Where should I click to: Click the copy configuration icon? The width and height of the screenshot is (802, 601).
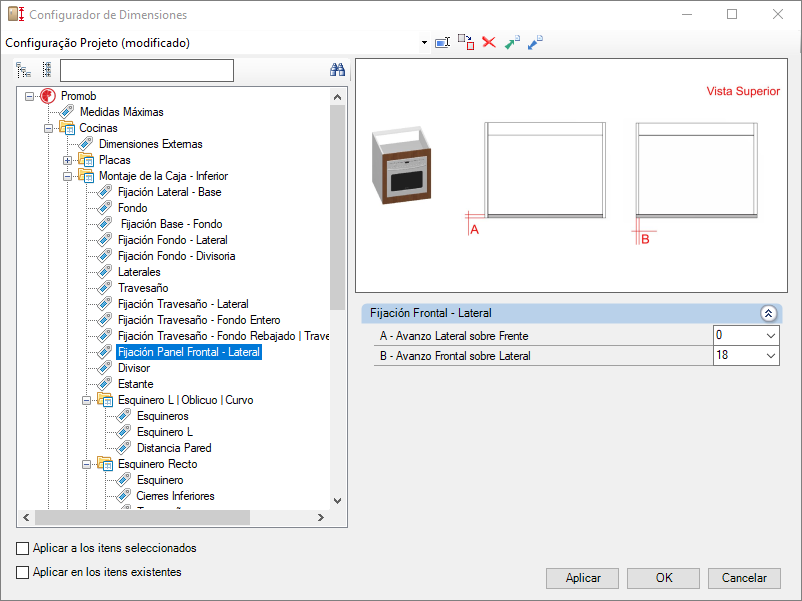pos(466,42)
